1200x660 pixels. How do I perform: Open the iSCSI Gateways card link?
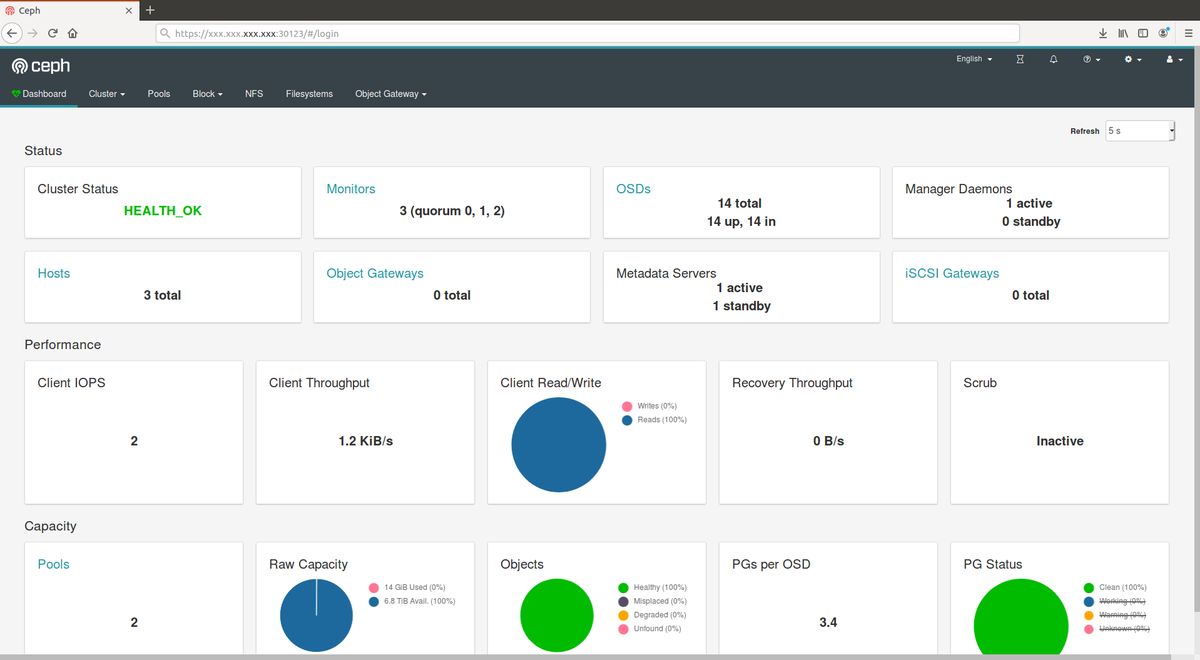(x=952, y=273)
